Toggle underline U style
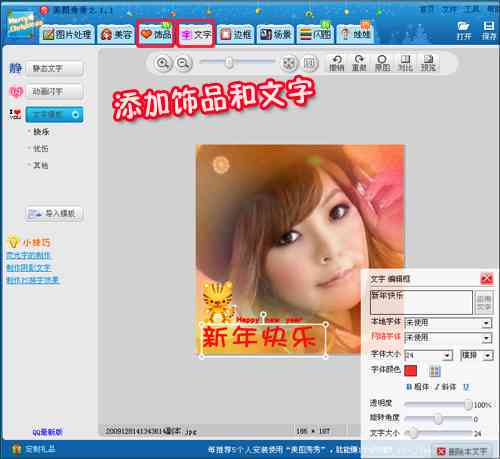 (466, 387)
